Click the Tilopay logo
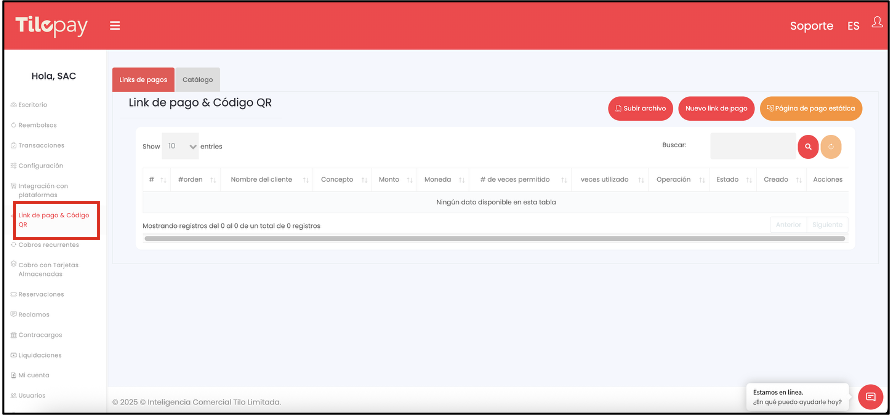894x420 pixels. 51,26
